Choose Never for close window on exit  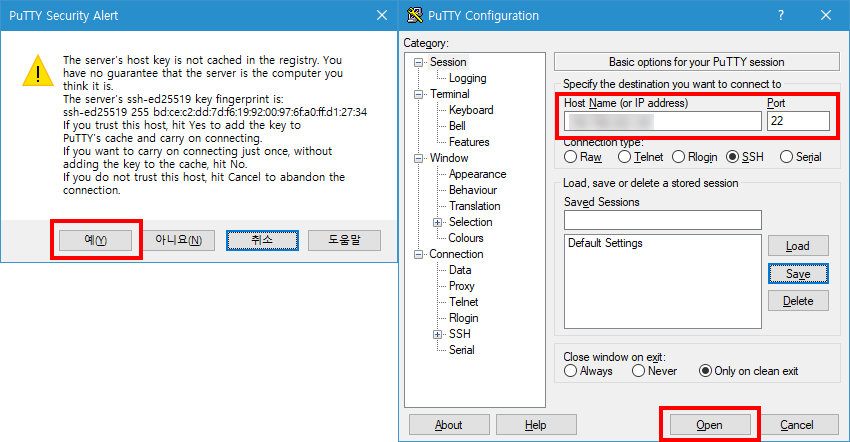pyautogui.click(x=654, y=371)
